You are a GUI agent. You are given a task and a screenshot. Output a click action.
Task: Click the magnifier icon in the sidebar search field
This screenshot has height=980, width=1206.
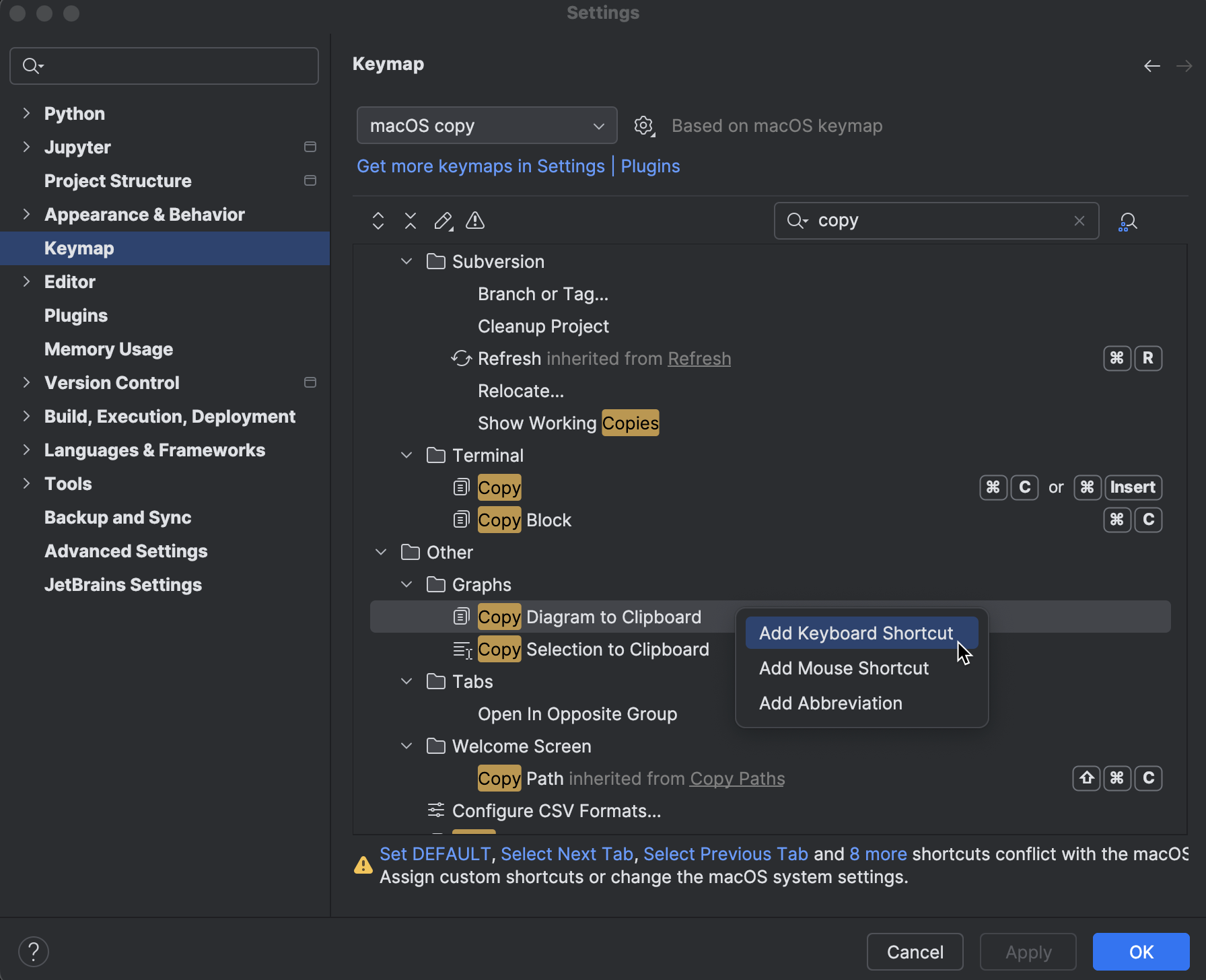(x=32, y=65)
